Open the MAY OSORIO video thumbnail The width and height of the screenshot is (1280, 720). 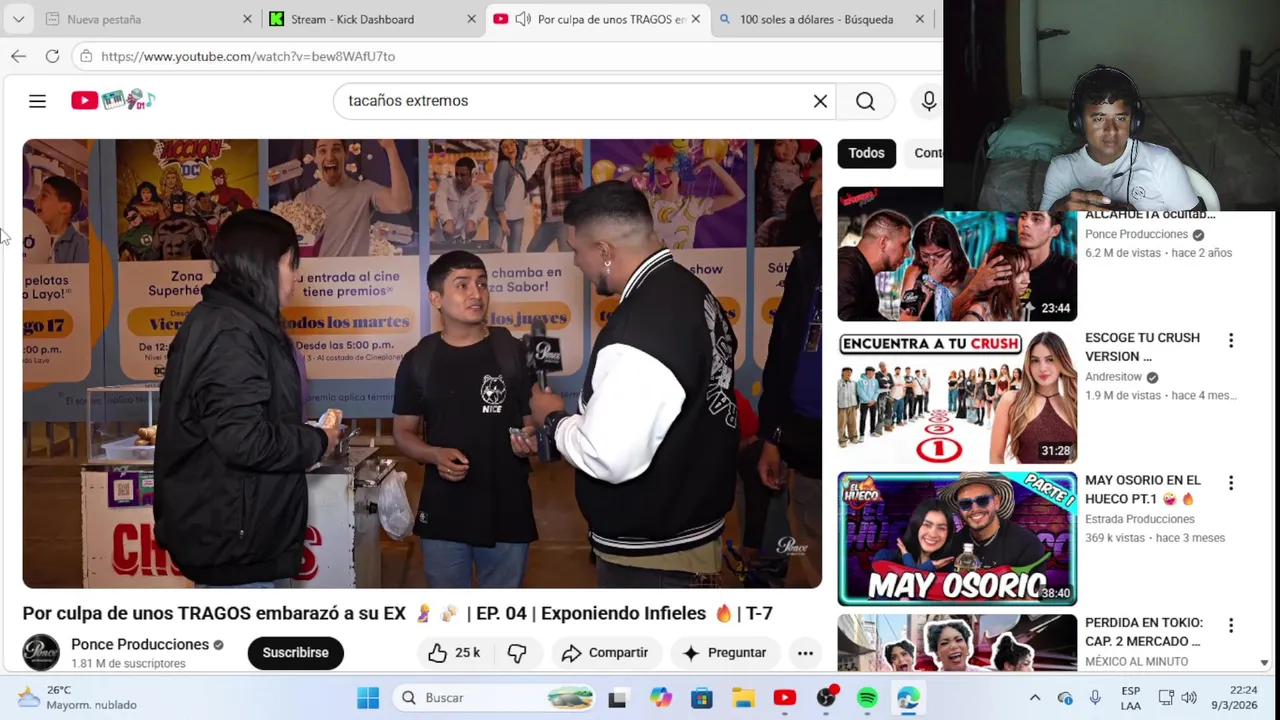coord(957,539)
